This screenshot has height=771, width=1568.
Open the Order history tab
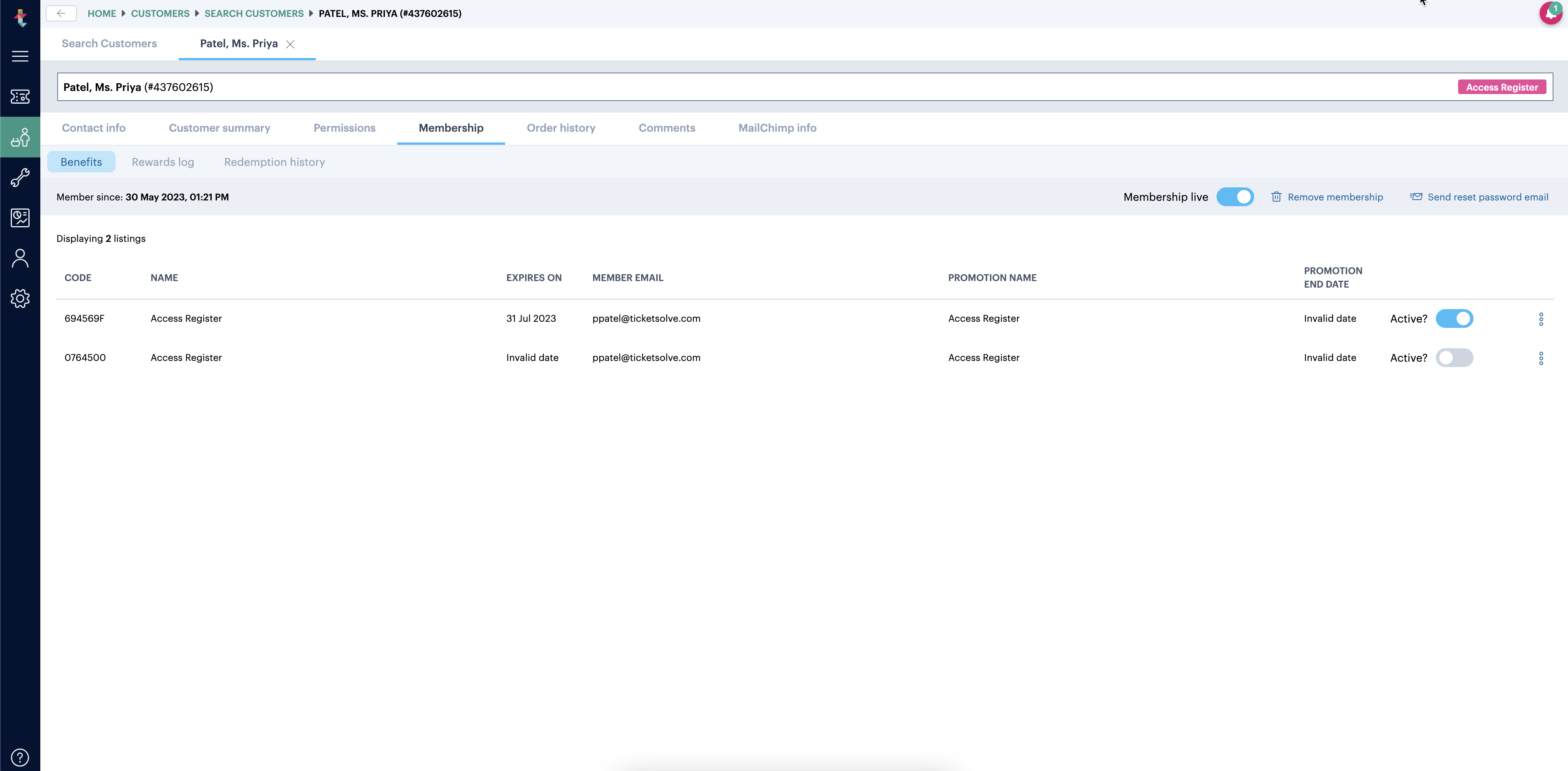tap(561, 128)
